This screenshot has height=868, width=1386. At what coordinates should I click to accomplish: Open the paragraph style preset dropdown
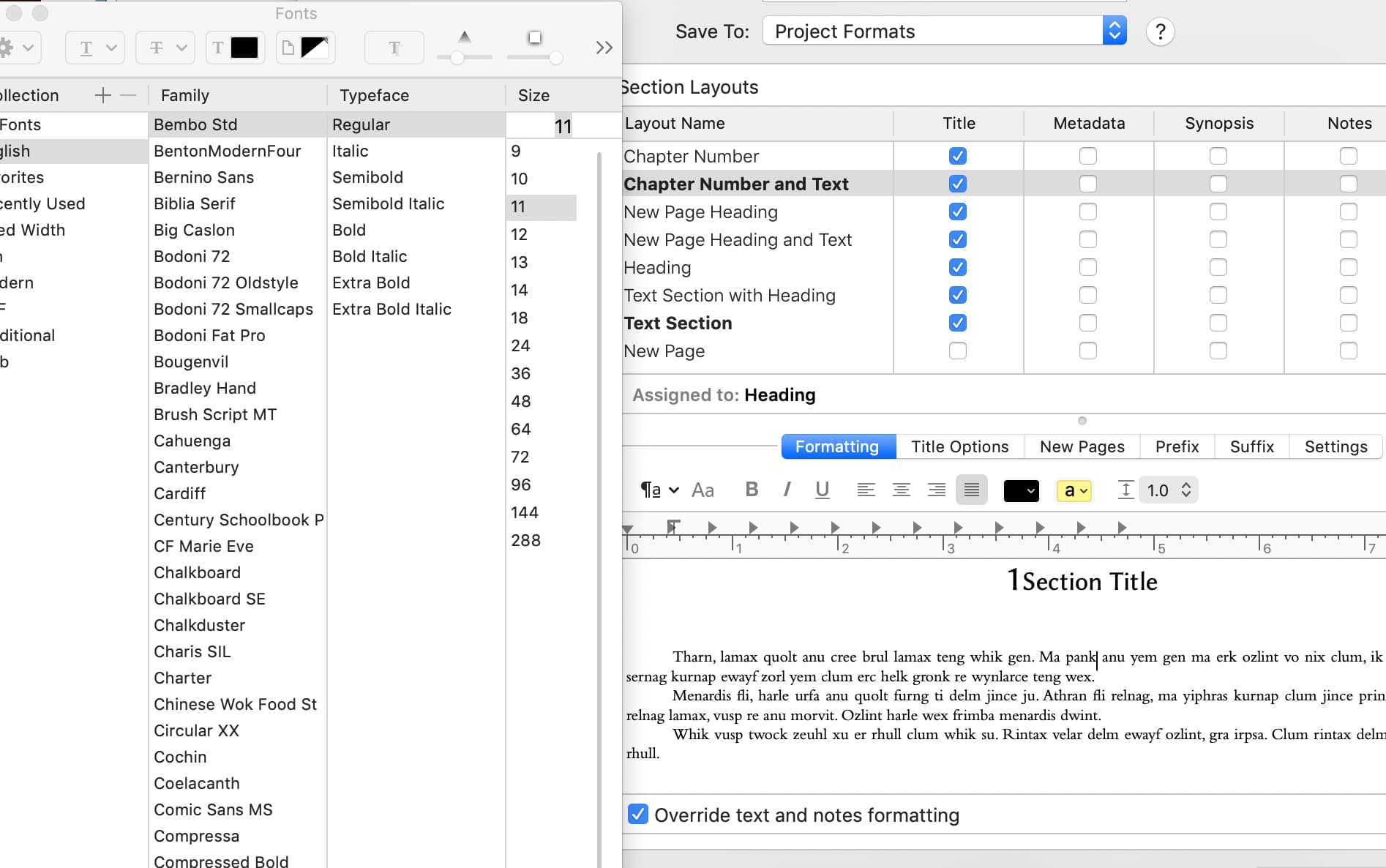click(659, 490)
